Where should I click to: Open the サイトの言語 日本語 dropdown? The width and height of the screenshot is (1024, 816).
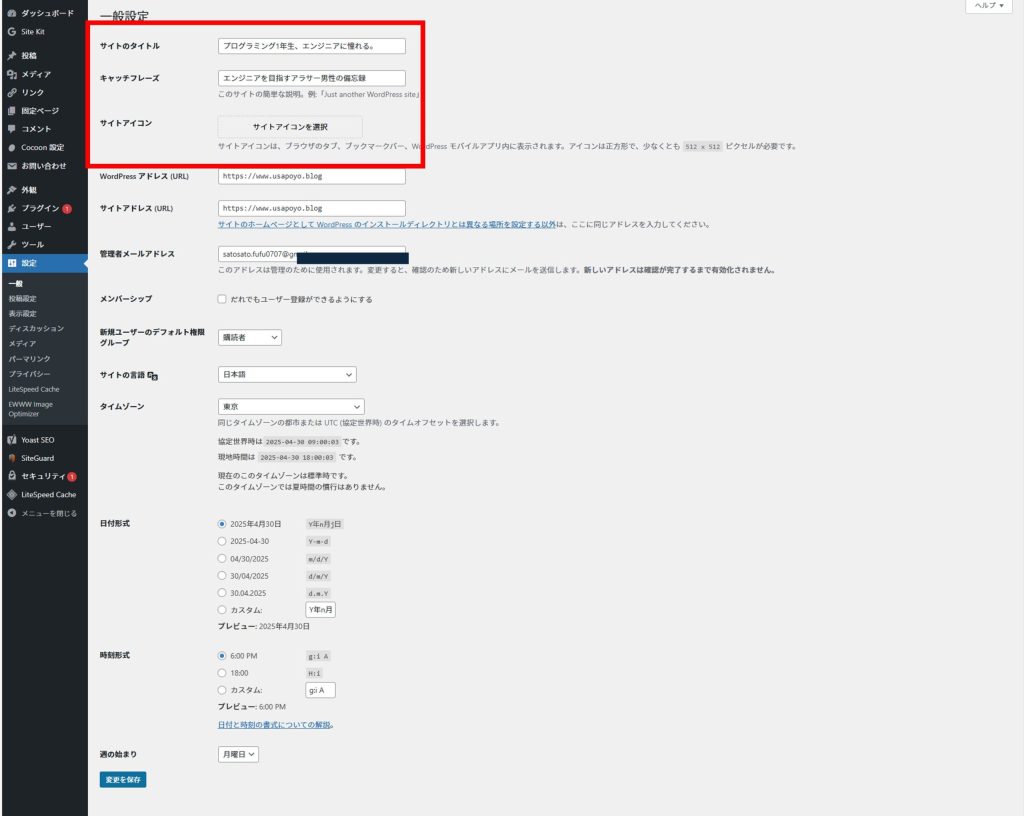click(286, 374)
